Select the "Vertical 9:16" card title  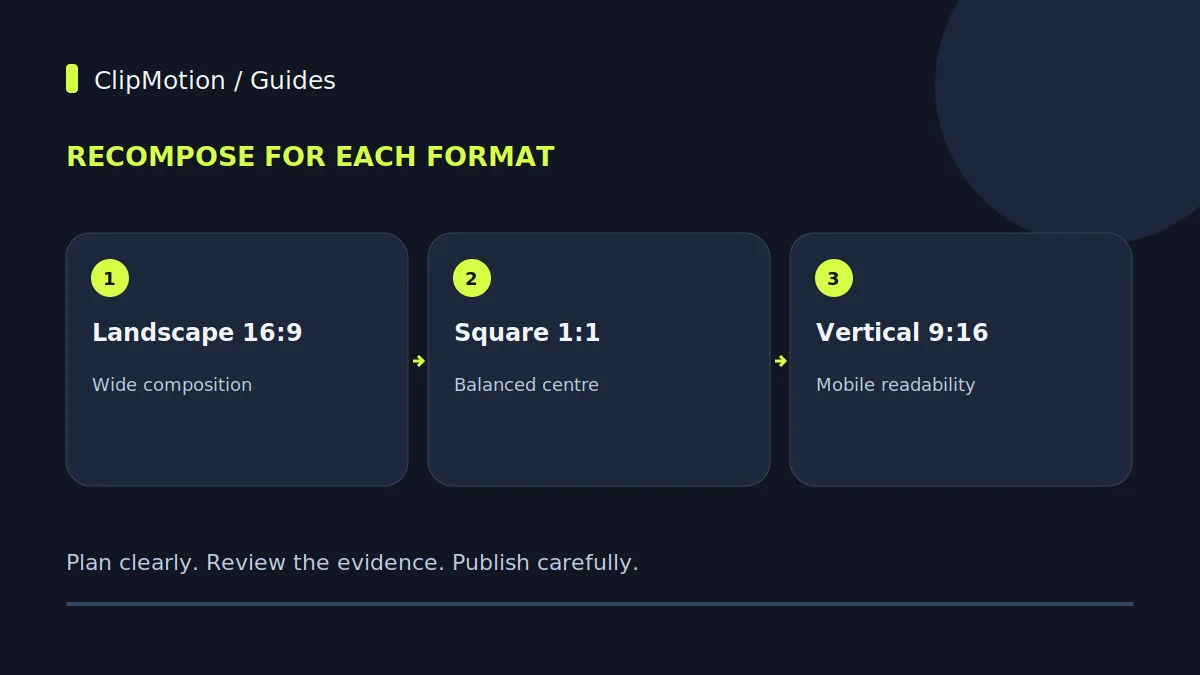[x=902, y=333]
